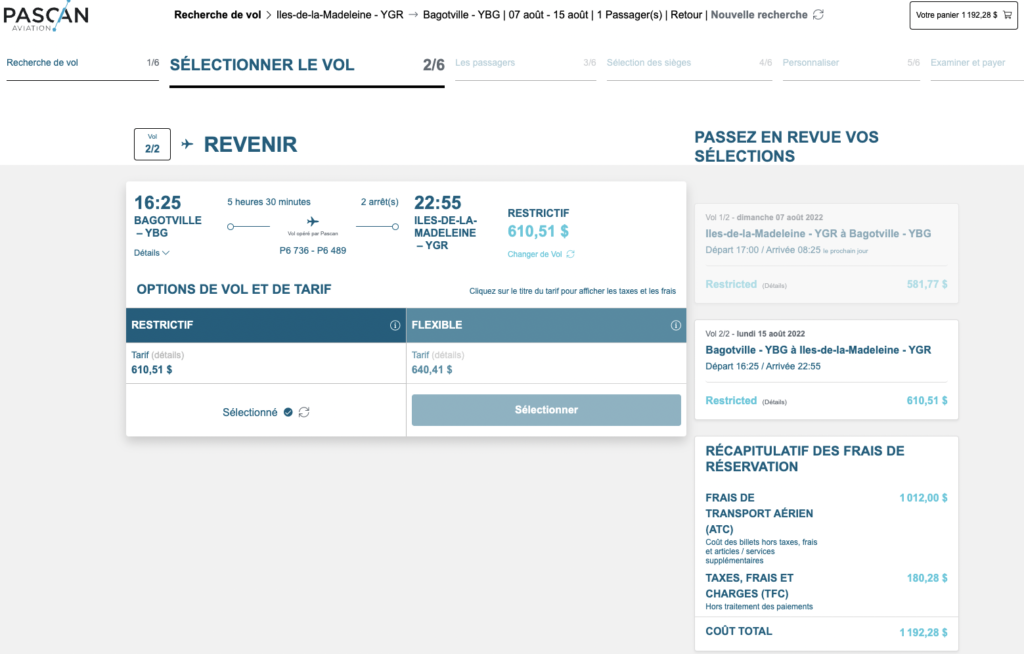Click the refresh icon beside Sélectionné
The height and width of the screenshot is (654, 1024).
point(304,412)
